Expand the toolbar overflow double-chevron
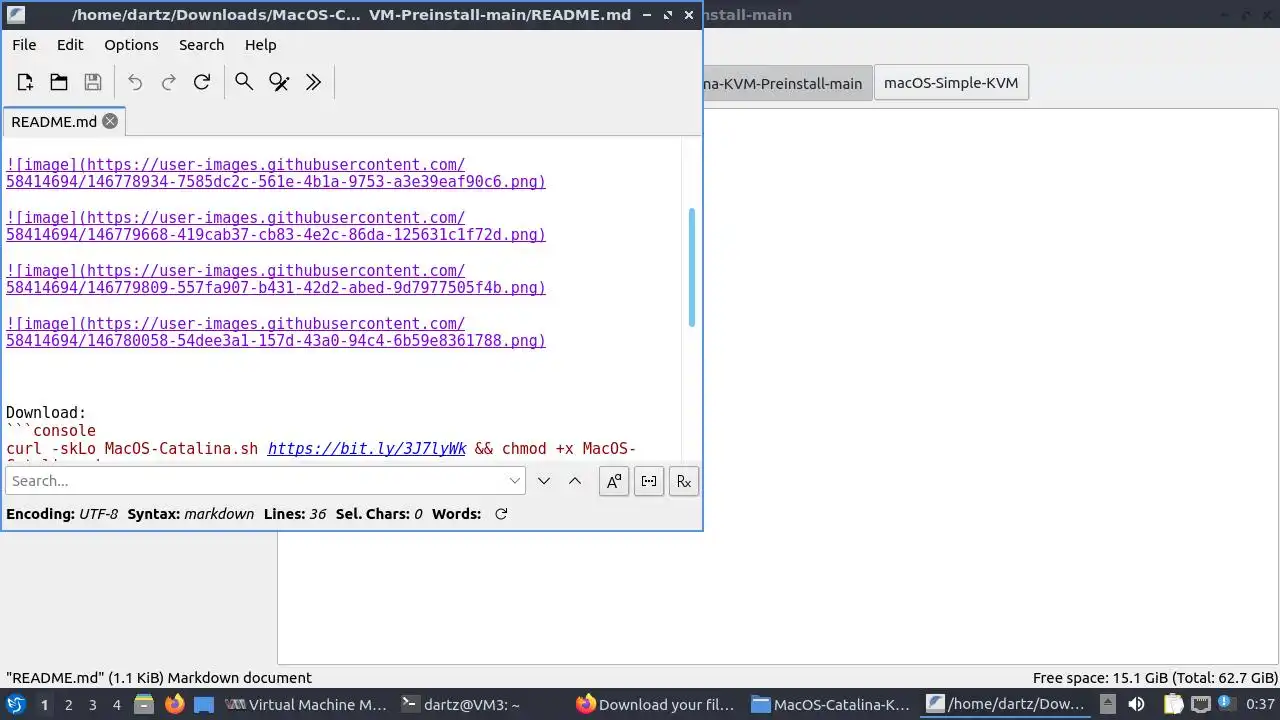Screen dimensions: 1280x720 point(313,82)
